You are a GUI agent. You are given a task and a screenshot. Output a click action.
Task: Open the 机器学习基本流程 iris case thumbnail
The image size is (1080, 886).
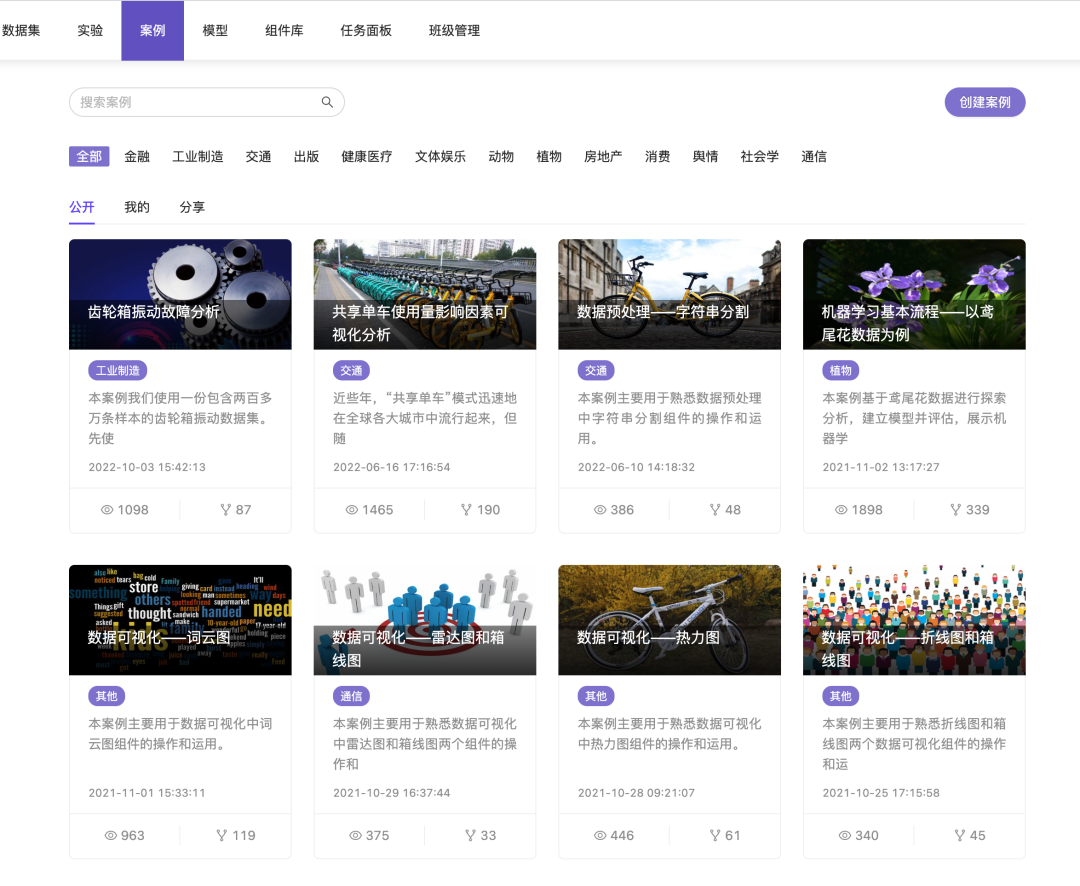click(914, 294)
